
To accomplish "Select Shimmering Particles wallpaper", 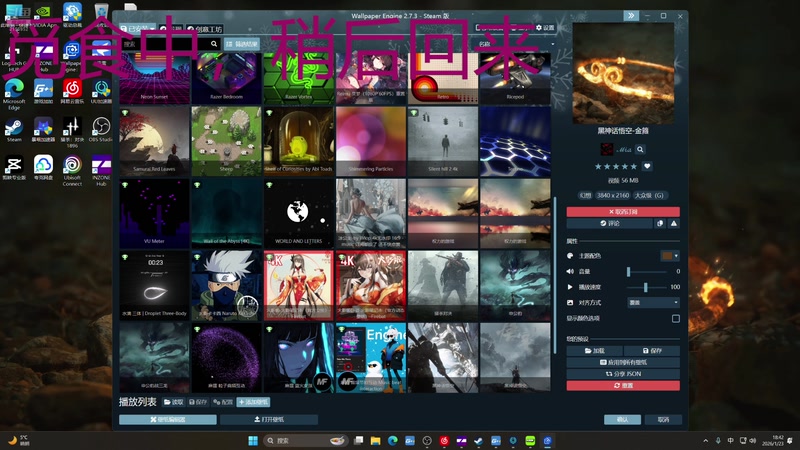I will [x=371, y=141].
